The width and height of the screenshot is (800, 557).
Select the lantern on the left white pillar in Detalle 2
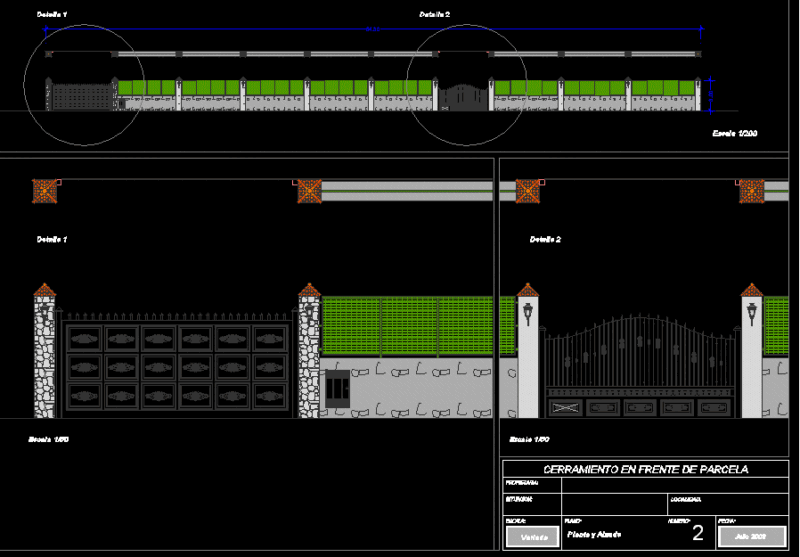528,314
